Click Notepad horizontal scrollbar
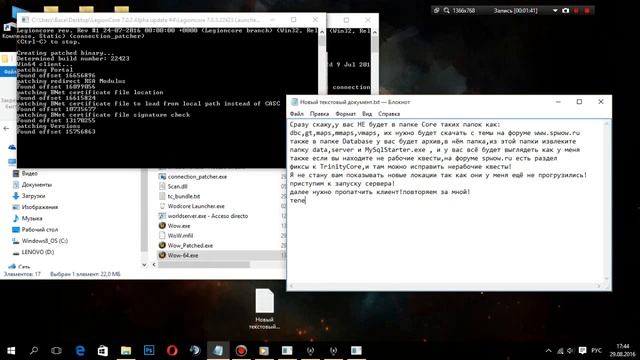Screen dimensions: 640x360 click(445, 286)
